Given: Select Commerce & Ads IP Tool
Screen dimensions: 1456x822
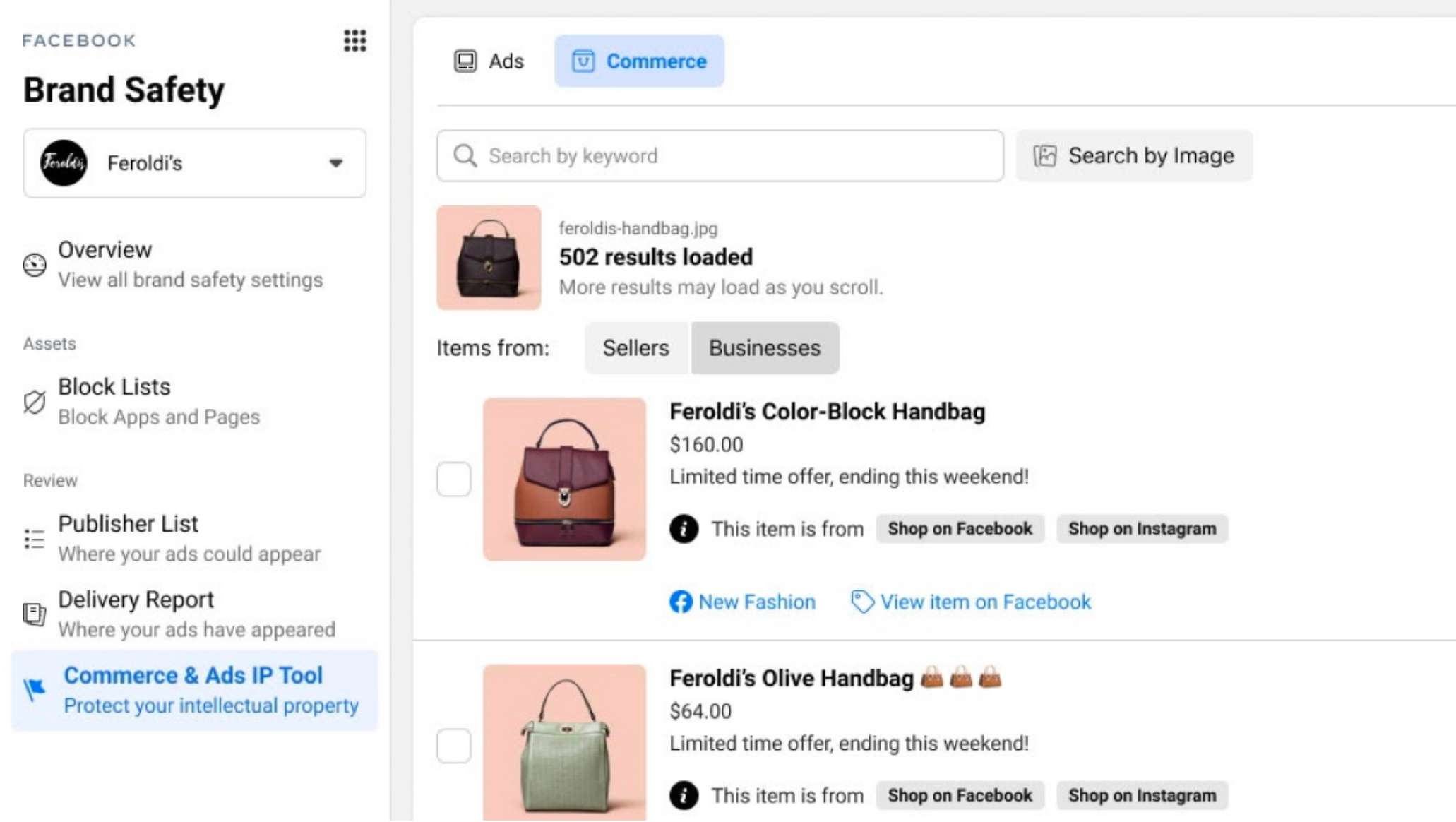Looking at the screenshot, I should click(x=195, y=690).
